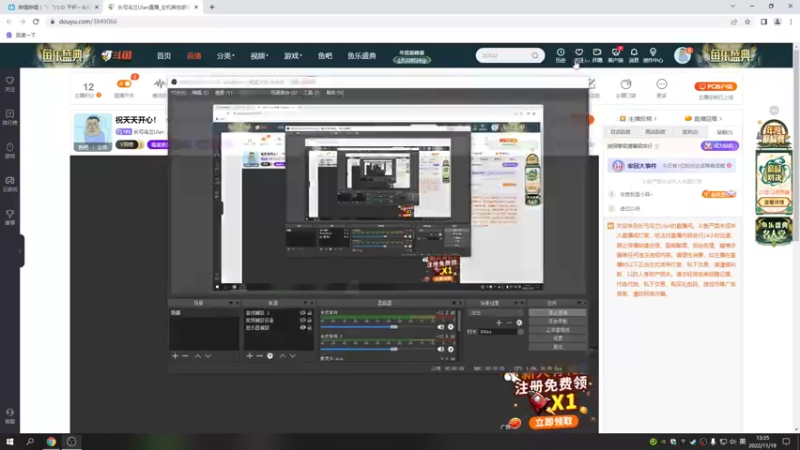Add a source with plus in OBS sources panel
This screenshot has width=800, height=450.
[249, 356]
